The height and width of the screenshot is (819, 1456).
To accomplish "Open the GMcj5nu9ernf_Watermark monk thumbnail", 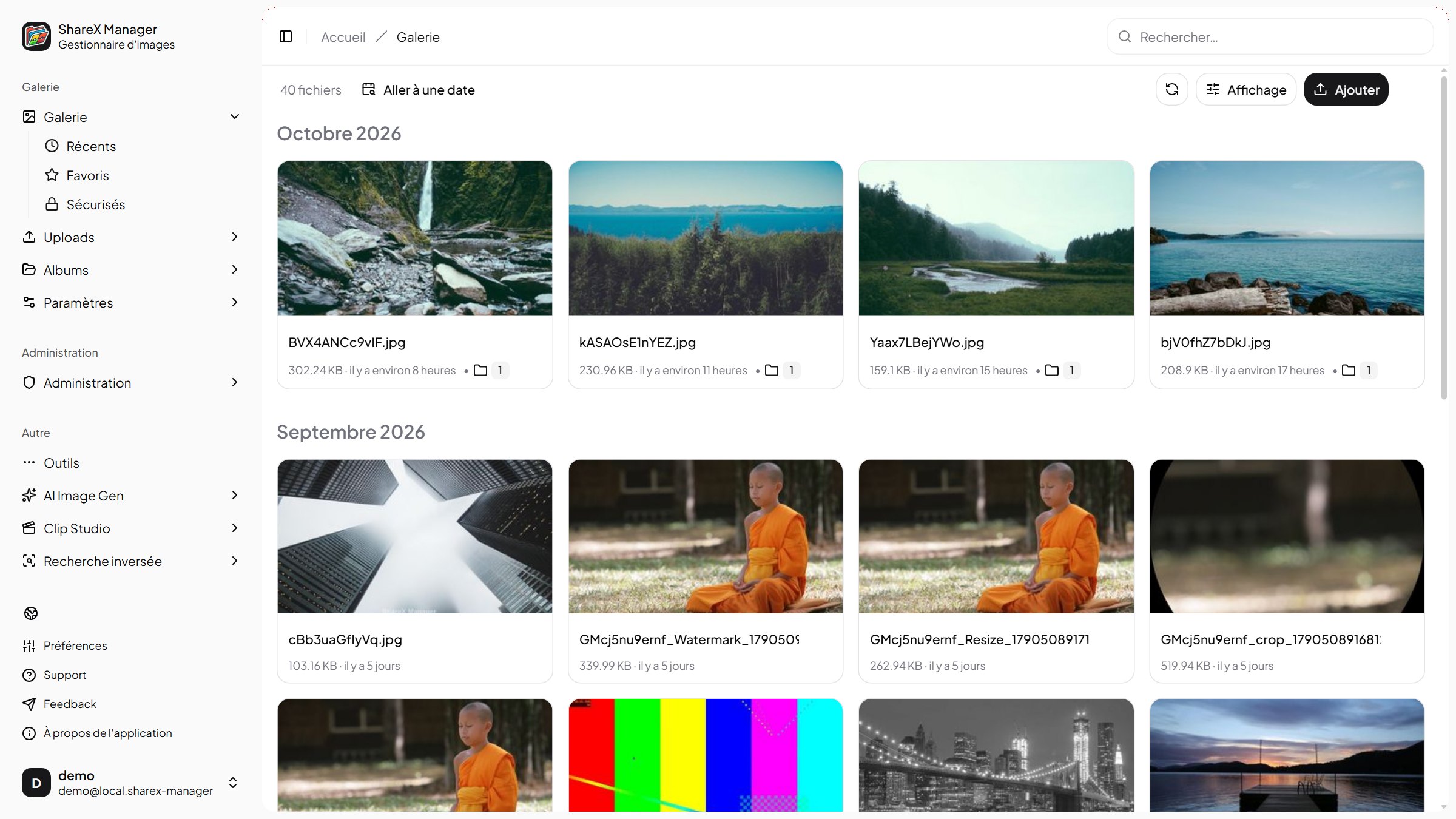I will click(706, 536).
